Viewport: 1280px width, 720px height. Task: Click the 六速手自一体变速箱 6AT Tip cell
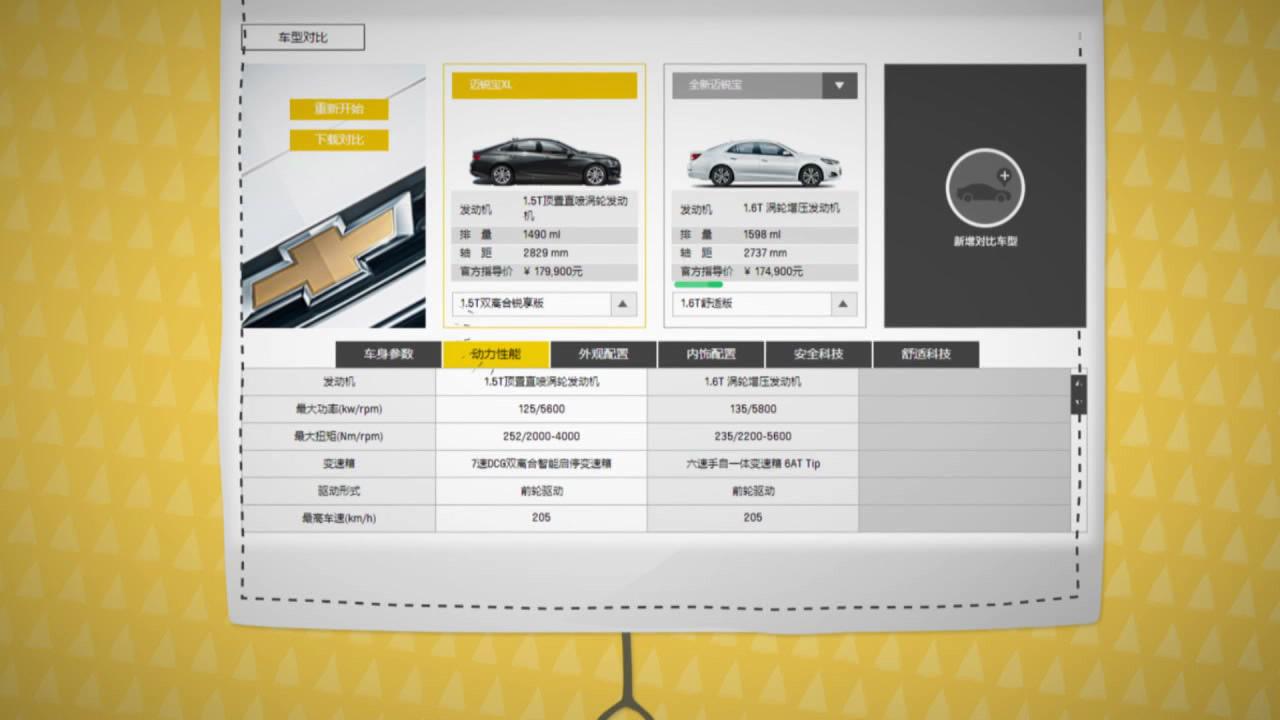click(753, 464)
